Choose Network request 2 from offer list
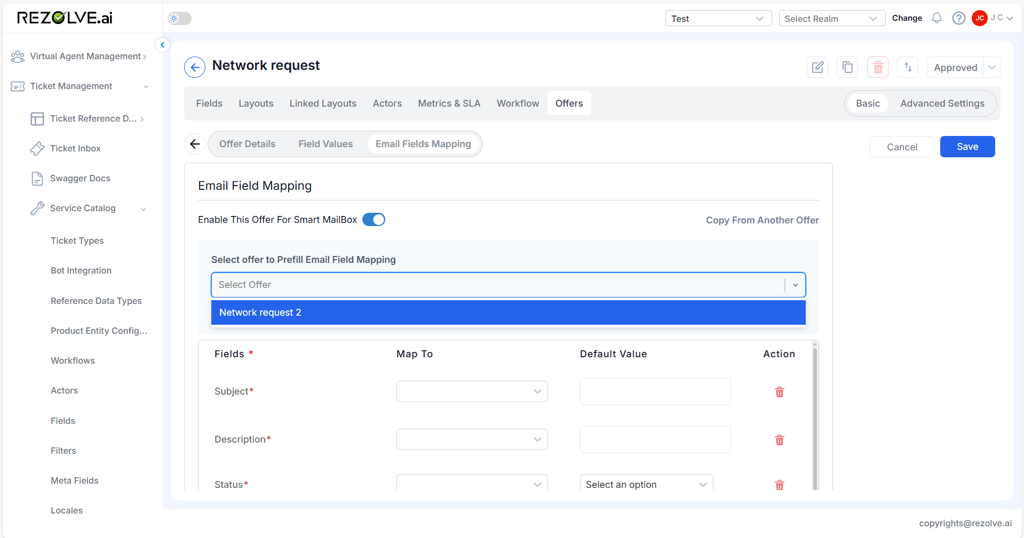This screenshot has width=1024, height=538. 508,313
